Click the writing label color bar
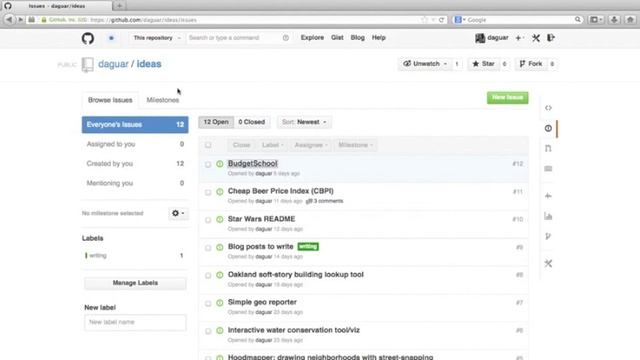The image size is (640, 360). tap(86, 256)
